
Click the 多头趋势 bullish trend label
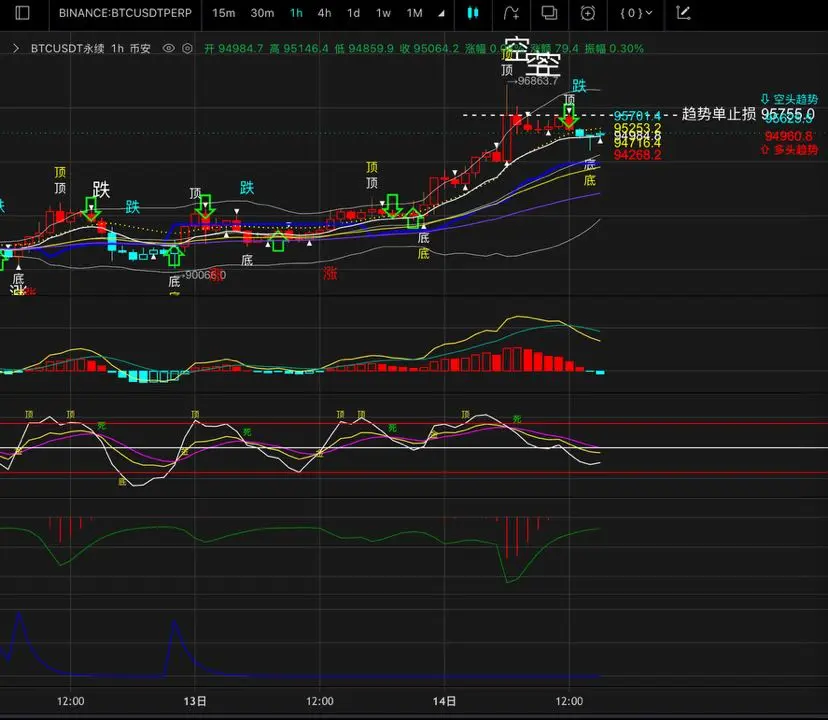click(x=789, y=150)
